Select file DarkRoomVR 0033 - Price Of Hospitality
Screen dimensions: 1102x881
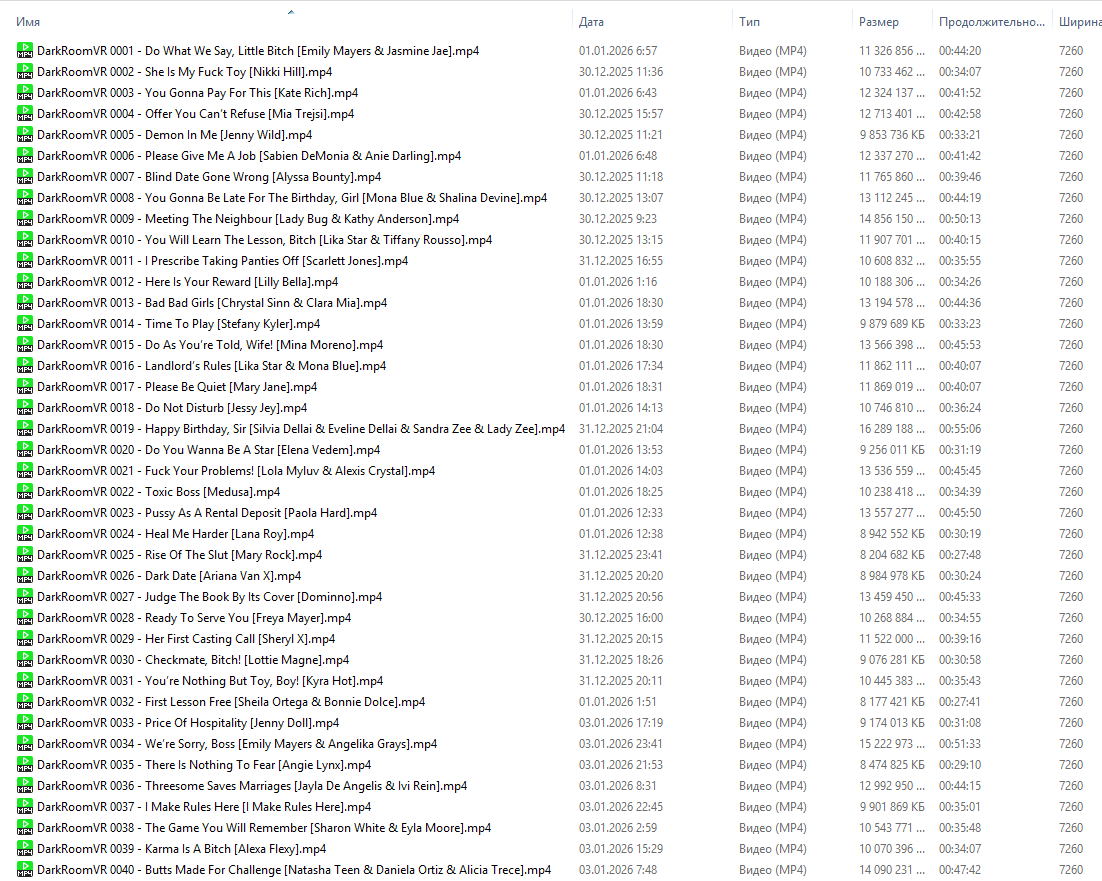click(188, 723)
